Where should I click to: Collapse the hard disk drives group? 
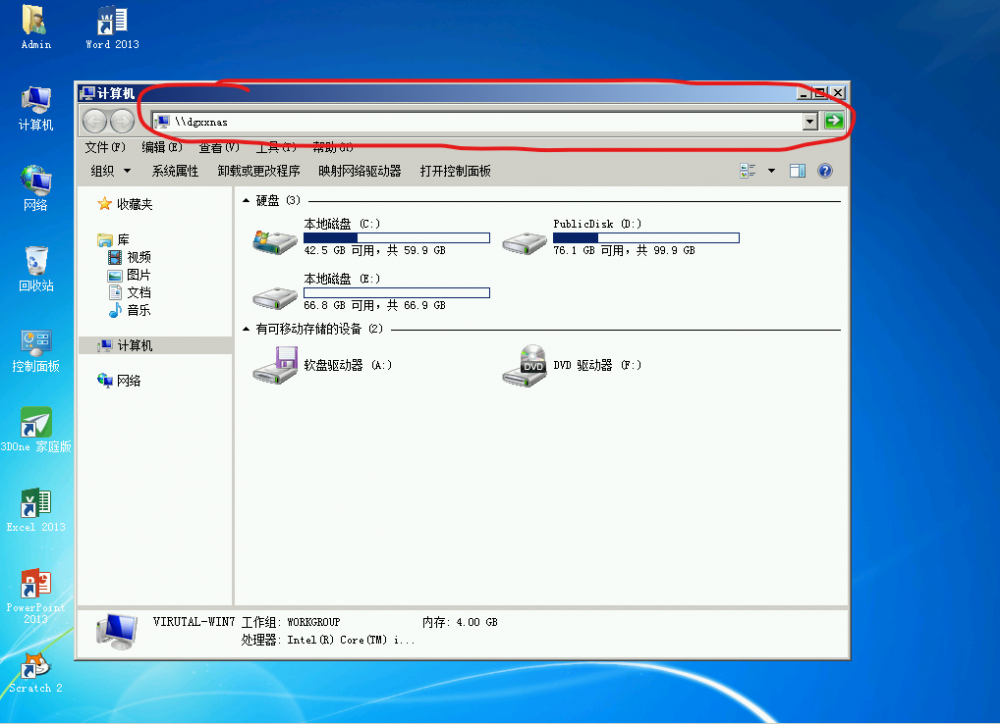247,201
